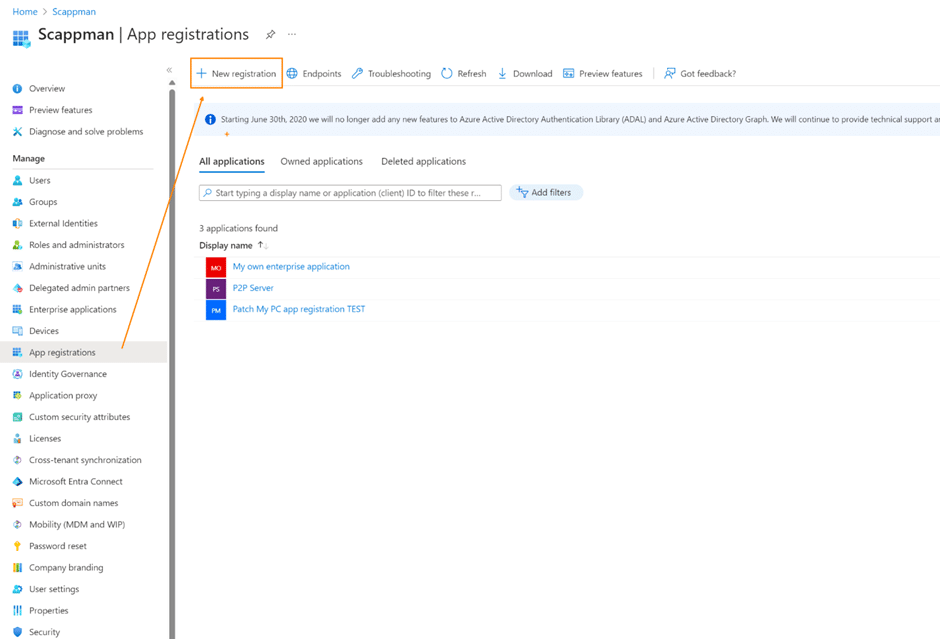The image size is (940, 639).
Task: Switch to Deleted applications tab
Action: tap(423, 161)
